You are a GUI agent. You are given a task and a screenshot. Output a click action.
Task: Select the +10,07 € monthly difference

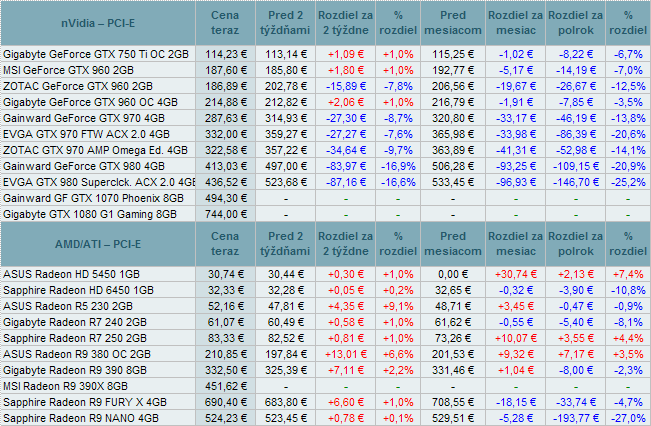516,338
